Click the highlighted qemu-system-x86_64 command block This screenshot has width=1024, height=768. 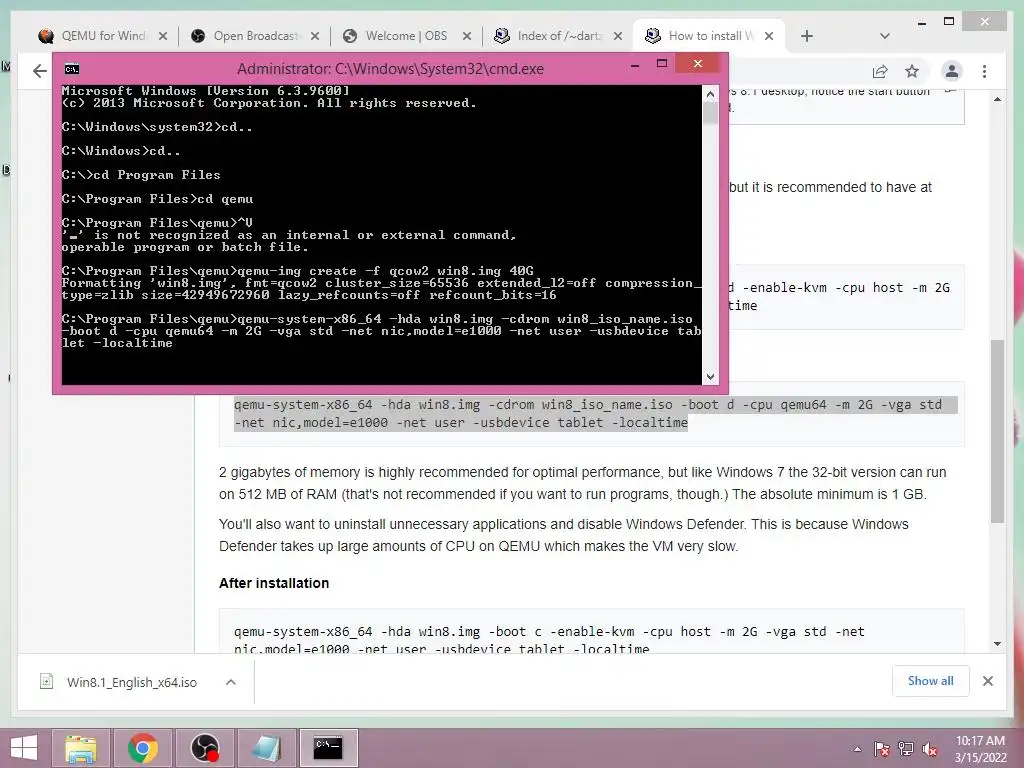click(x=591, y=413)
